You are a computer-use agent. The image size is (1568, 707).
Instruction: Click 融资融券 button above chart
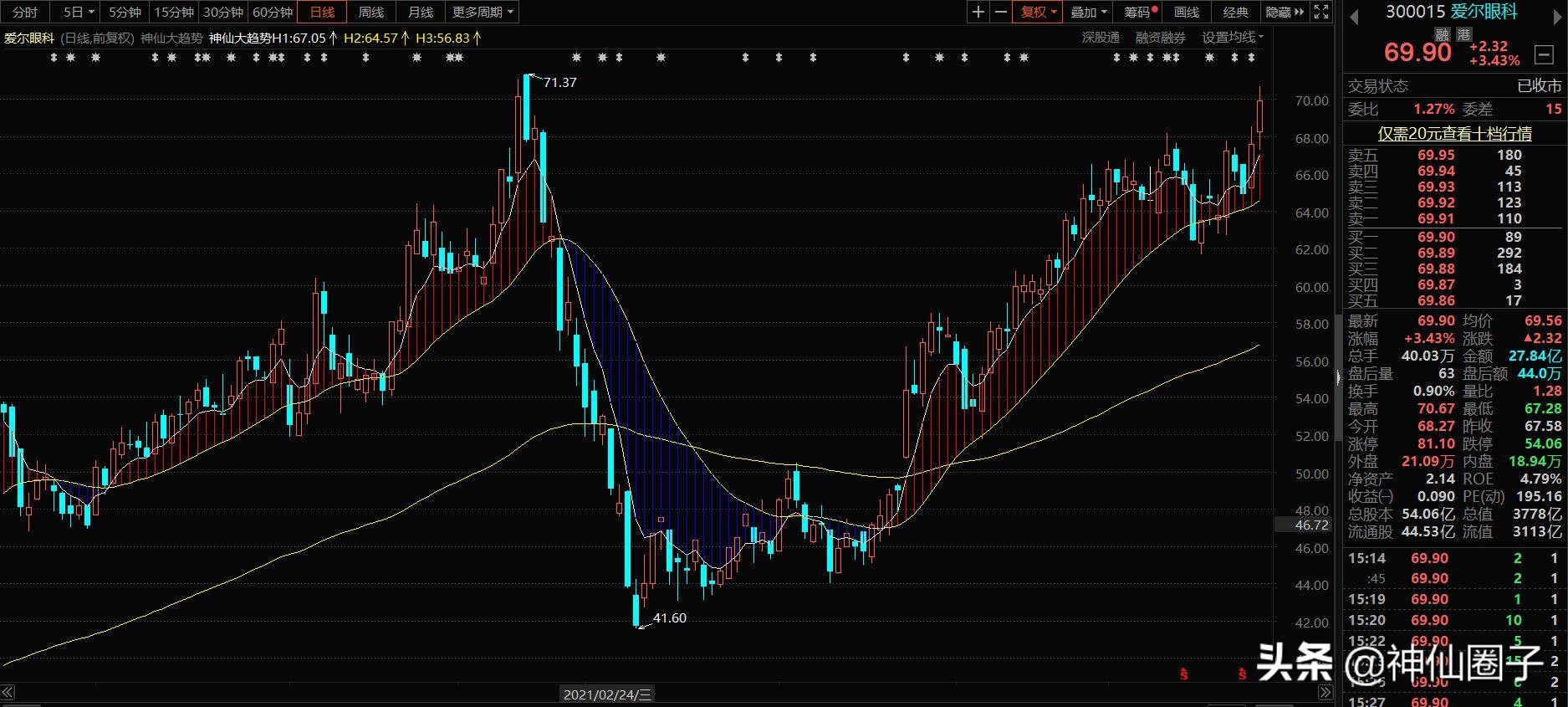click(x=1160, y=38)
